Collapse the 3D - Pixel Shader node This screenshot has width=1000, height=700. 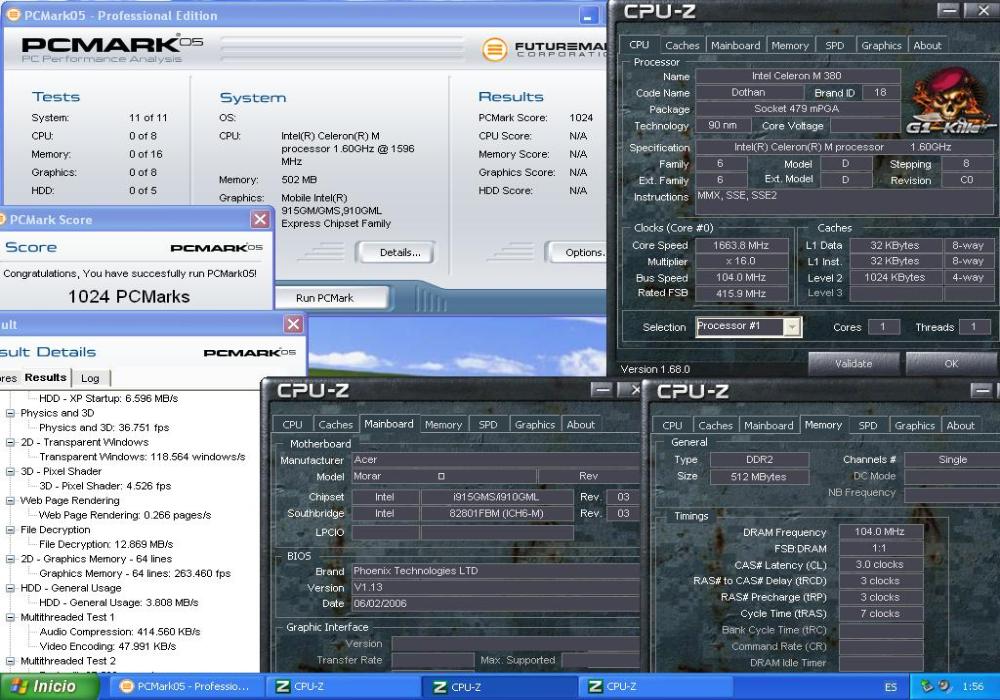[10, 472]
